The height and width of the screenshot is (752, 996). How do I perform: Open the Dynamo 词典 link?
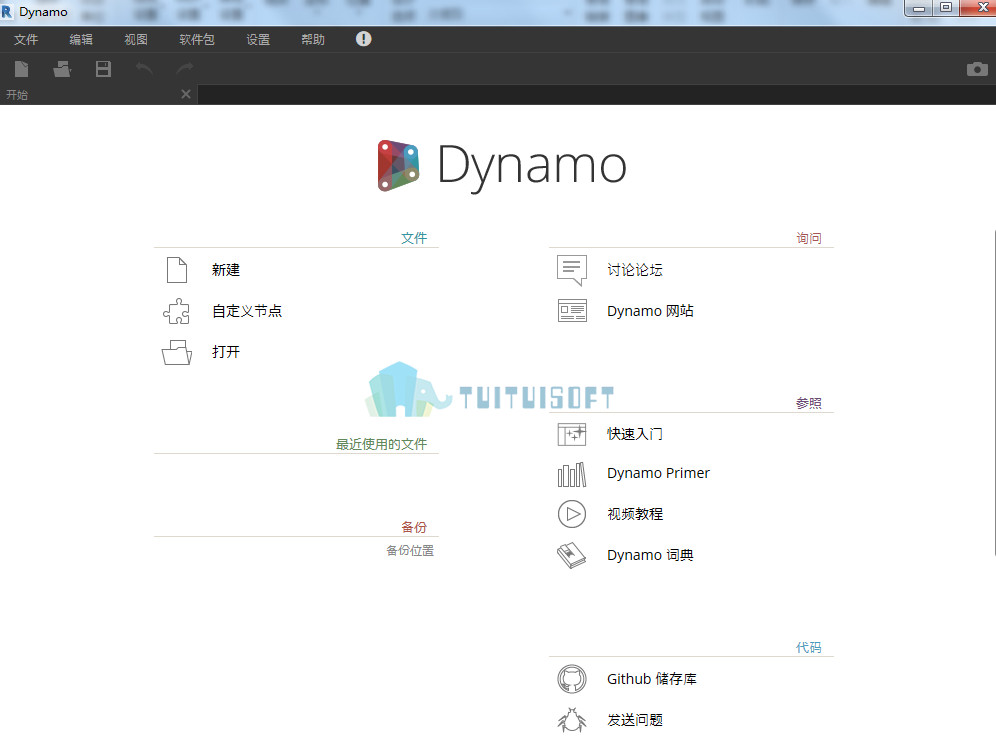(x=650, y=555)
